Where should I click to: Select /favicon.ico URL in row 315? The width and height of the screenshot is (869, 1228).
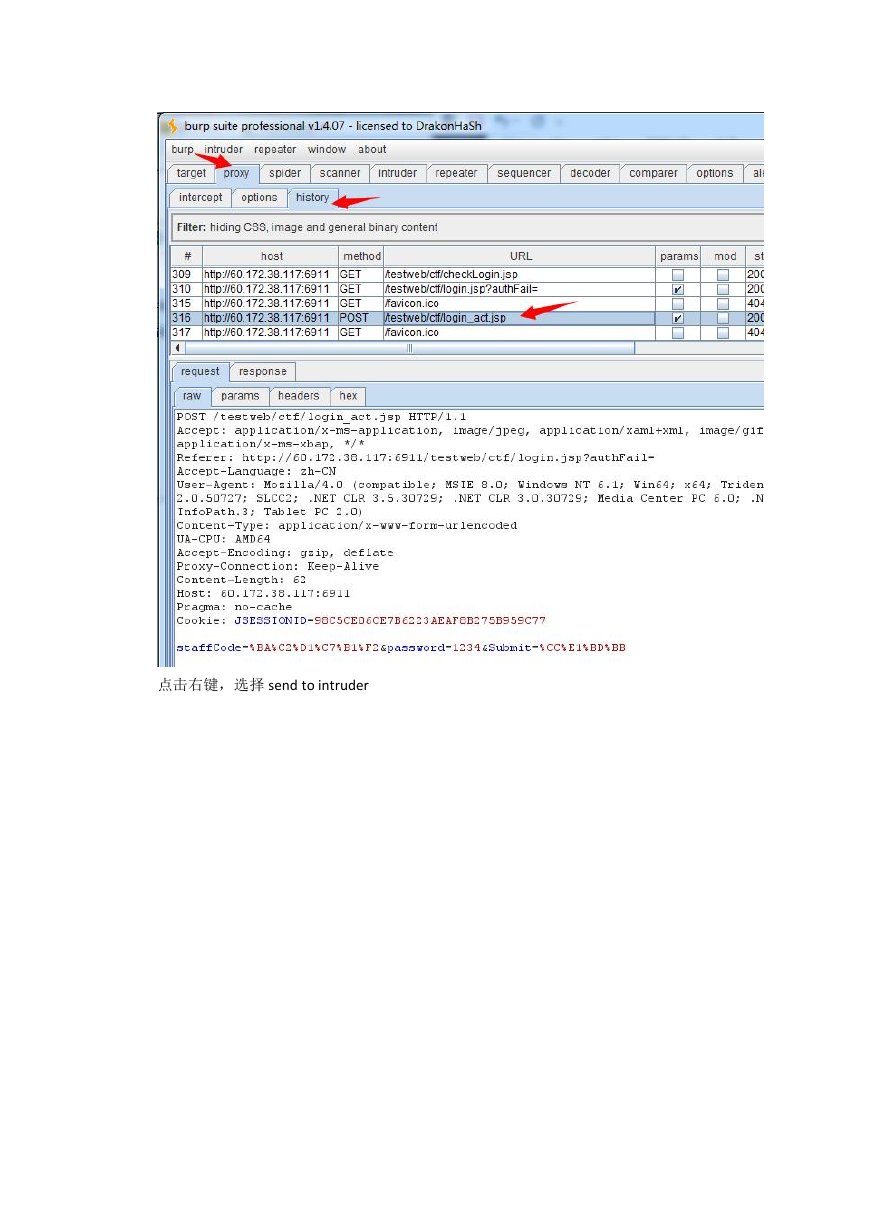pos(520,303)
